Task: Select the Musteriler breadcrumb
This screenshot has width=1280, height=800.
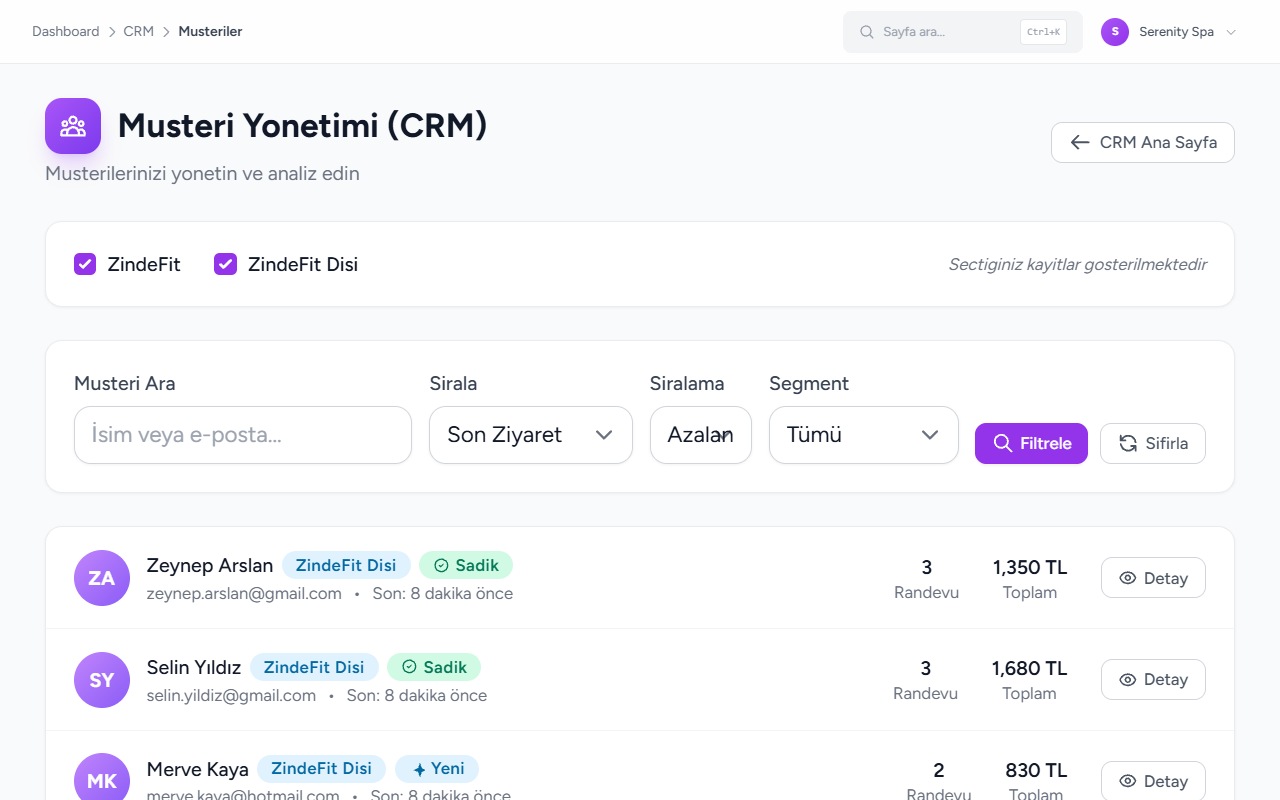Action: pos(210,31)
